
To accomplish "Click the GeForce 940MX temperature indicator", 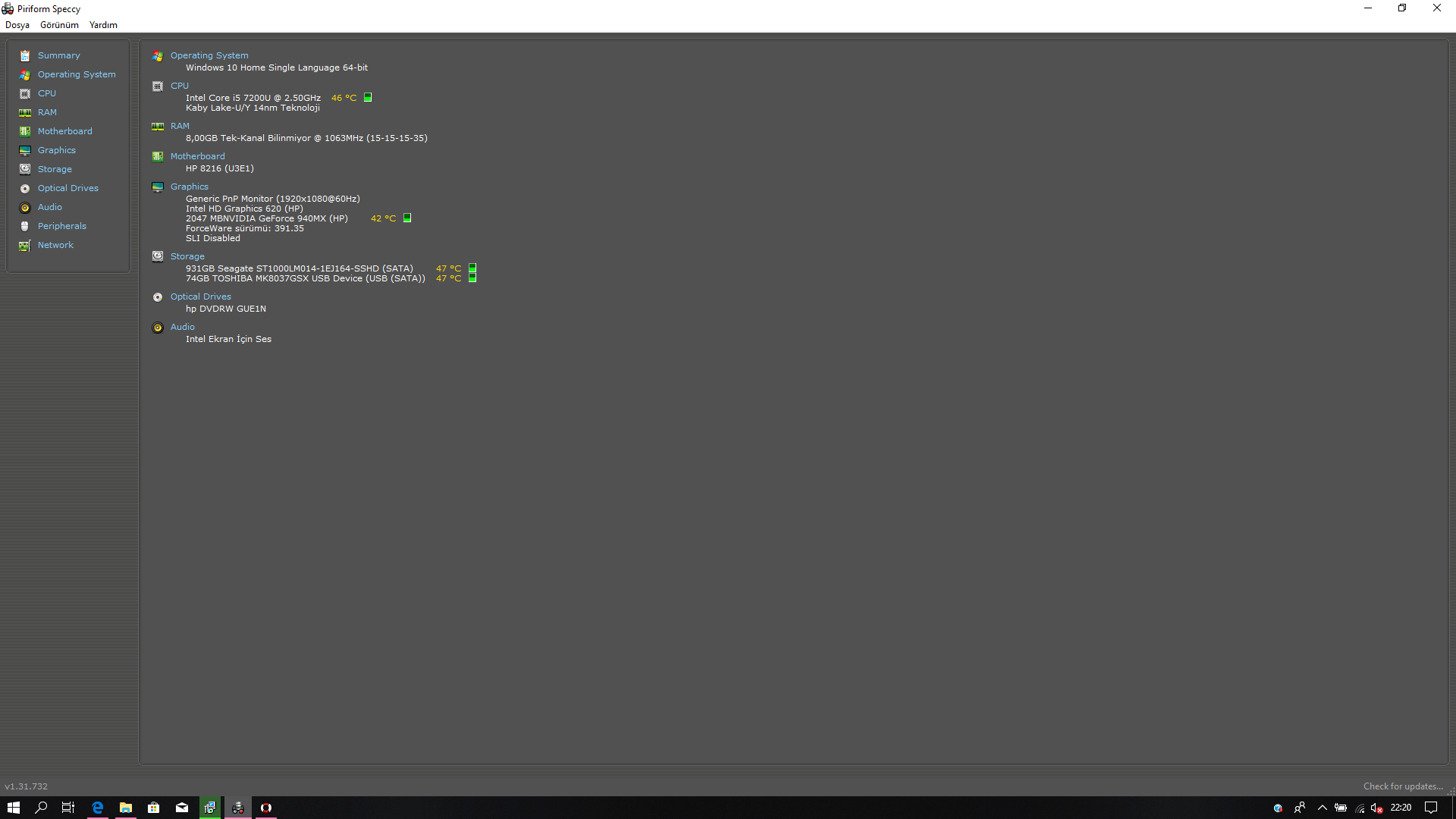I will [x=407, y=218].
